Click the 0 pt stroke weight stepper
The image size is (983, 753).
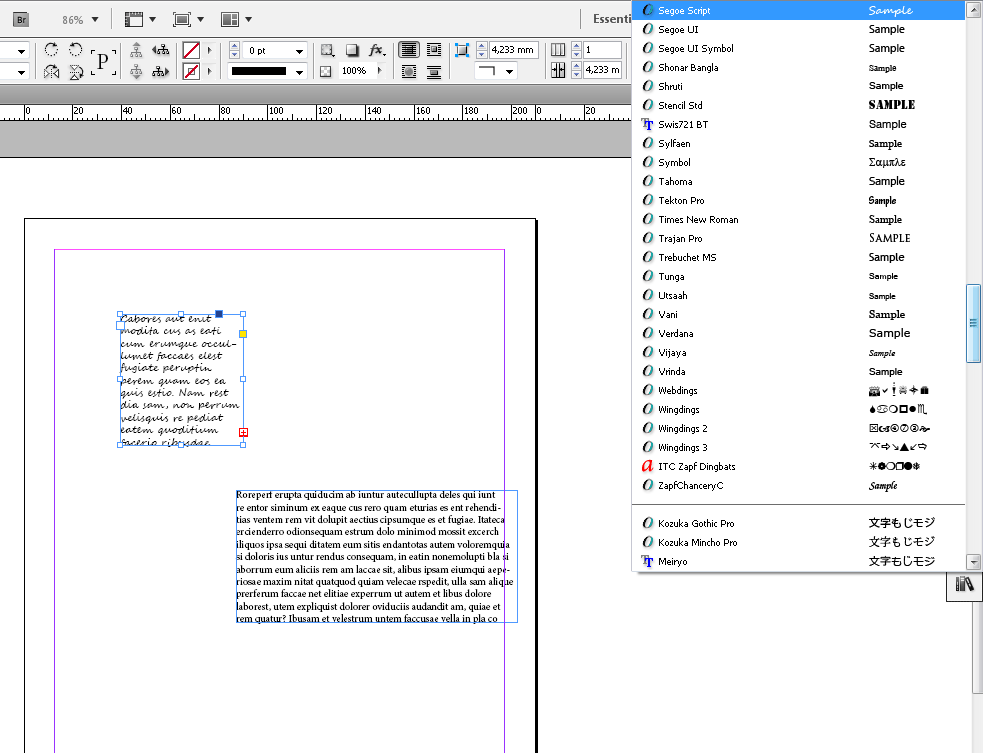[234, 50]
